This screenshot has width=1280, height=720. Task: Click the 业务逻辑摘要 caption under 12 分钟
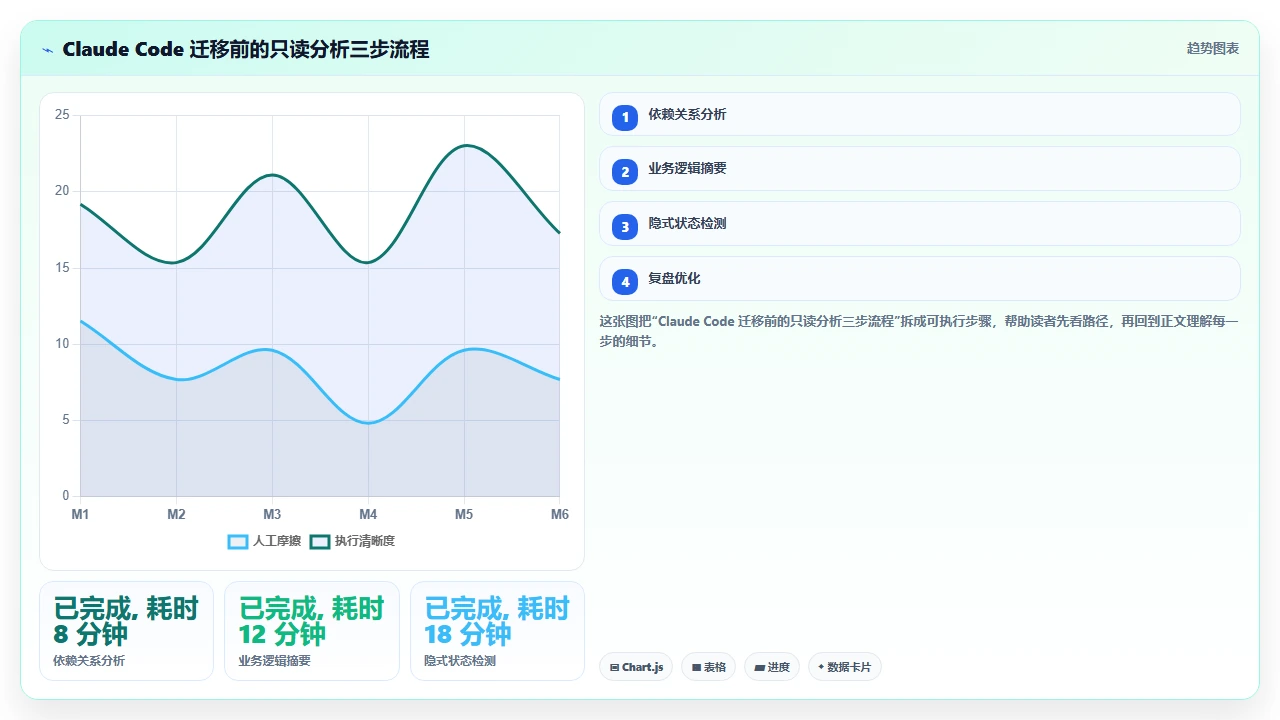(275, 661)
